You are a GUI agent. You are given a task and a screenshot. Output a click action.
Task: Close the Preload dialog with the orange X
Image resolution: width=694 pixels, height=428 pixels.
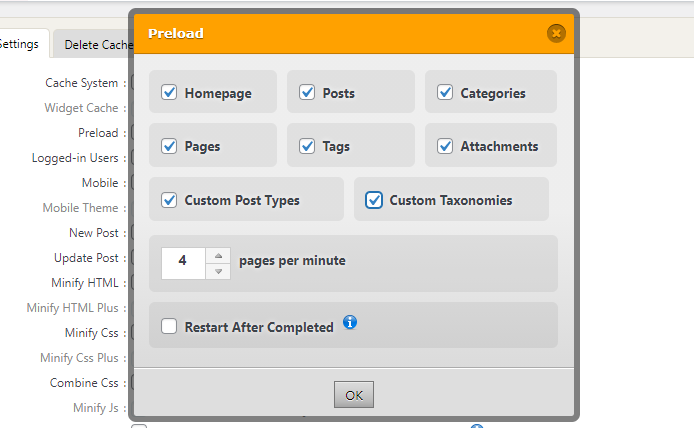(x=556, y=34)
